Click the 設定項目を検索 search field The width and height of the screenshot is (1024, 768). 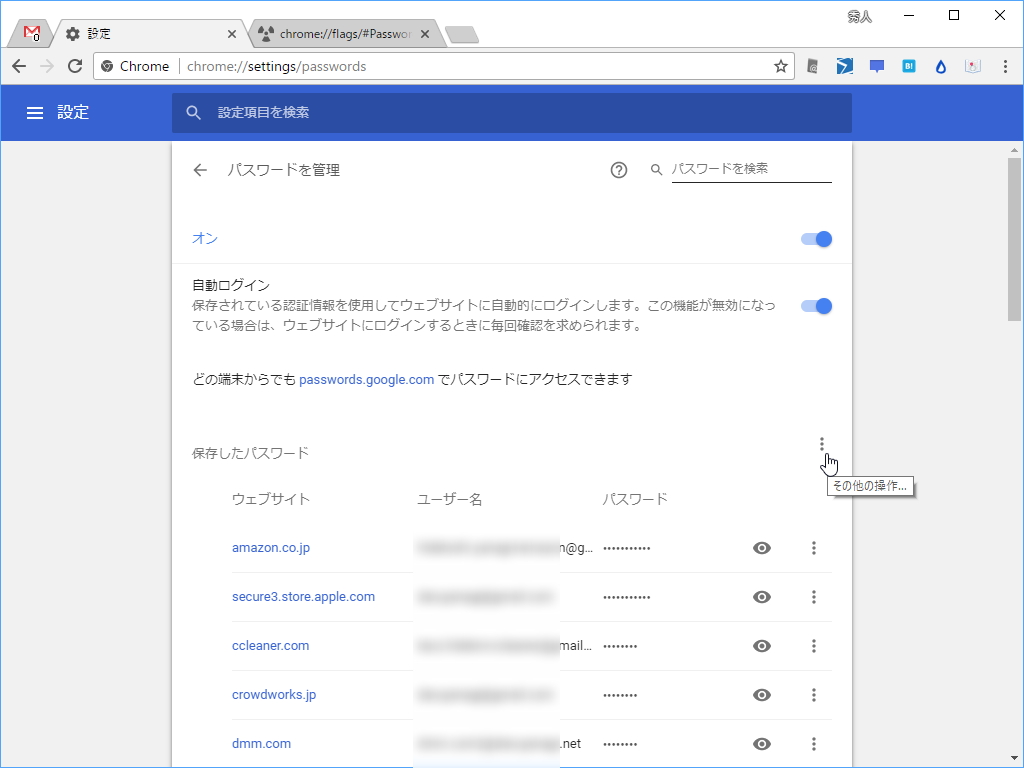[x=511, y=113]
